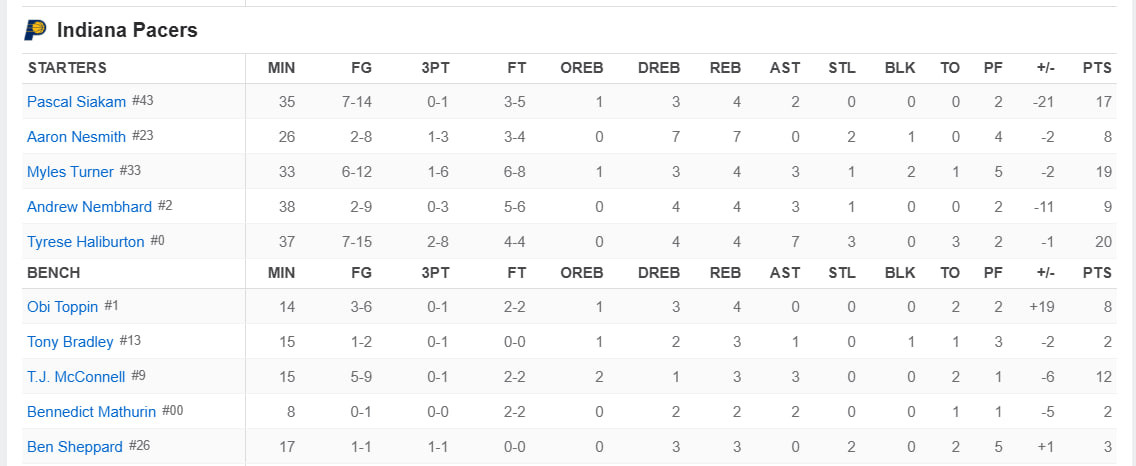Viewport: 1136px width, 466px height.
Task: View Andrew Nembhard's profile
Action: (x=89, y=207)
